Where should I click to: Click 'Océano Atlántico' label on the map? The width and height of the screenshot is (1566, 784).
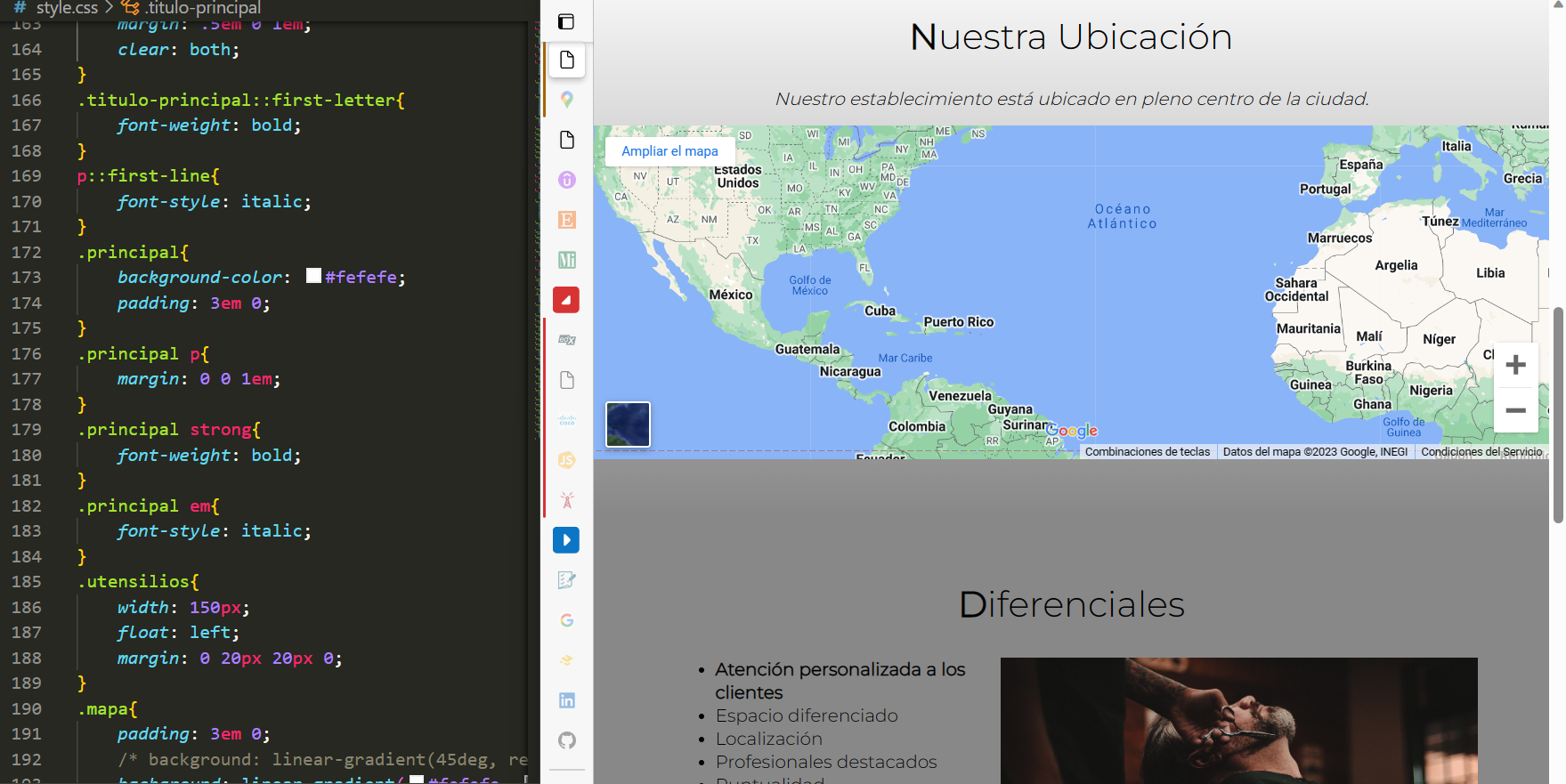(x=1122, y=216)
